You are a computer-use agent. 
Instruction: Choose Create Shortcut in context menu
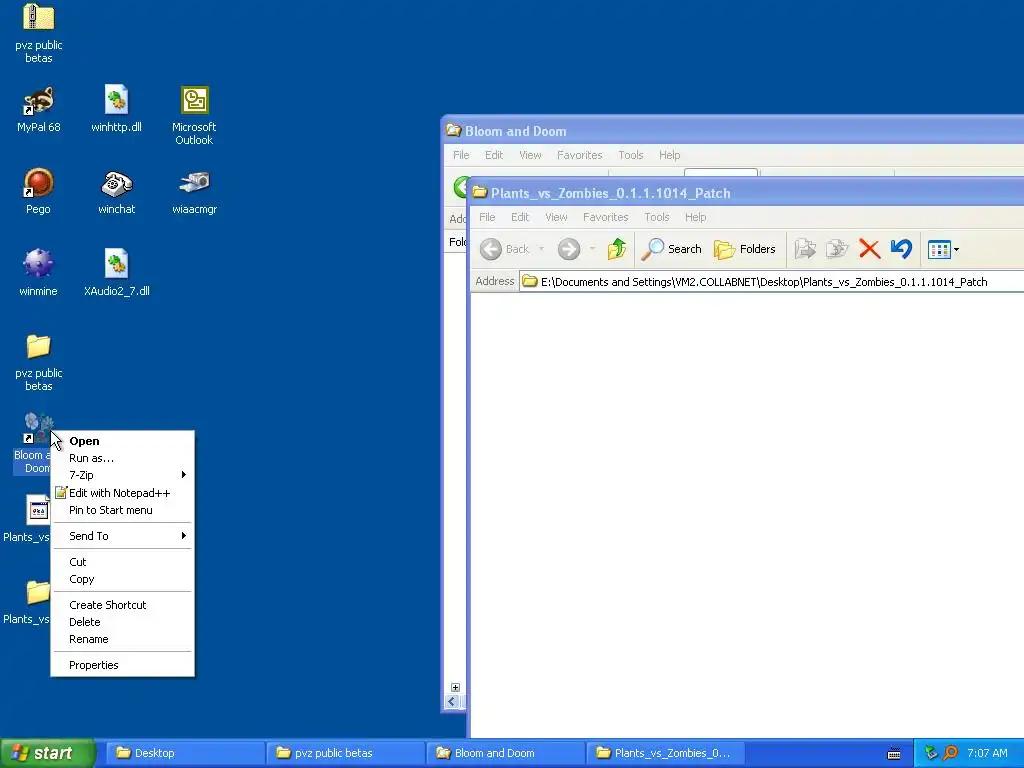(x=122, y=605)
